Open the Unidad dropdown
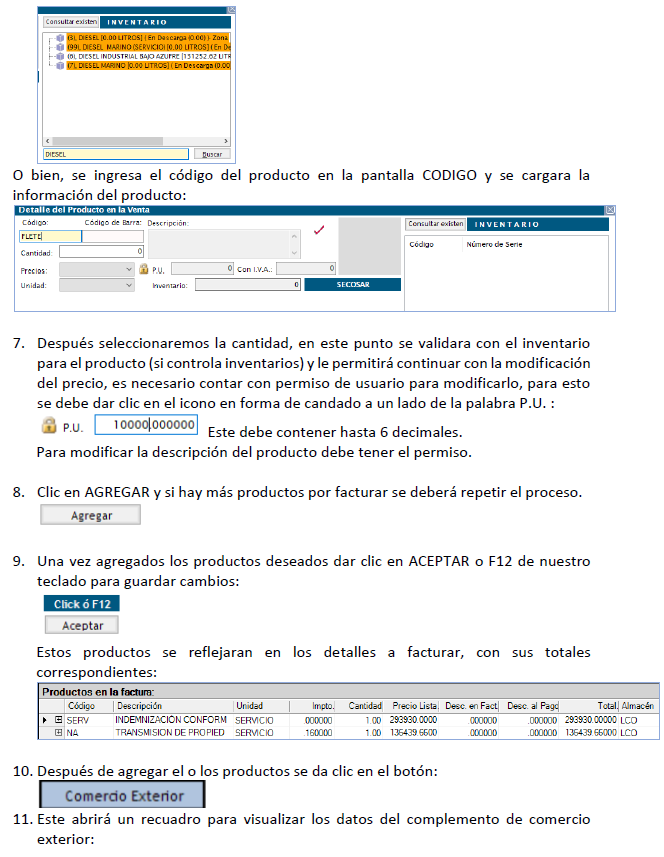Screen dimensions: 664x857 (97, 285)
